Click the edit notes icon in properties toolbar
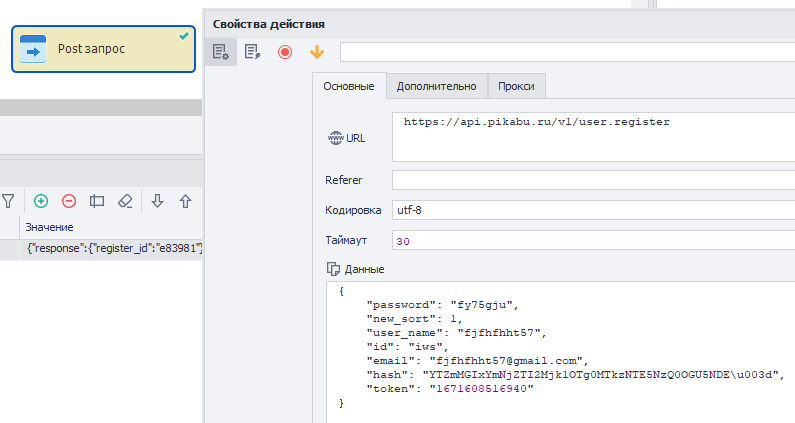This screenshot has height=423, width=795. (253, 52)
